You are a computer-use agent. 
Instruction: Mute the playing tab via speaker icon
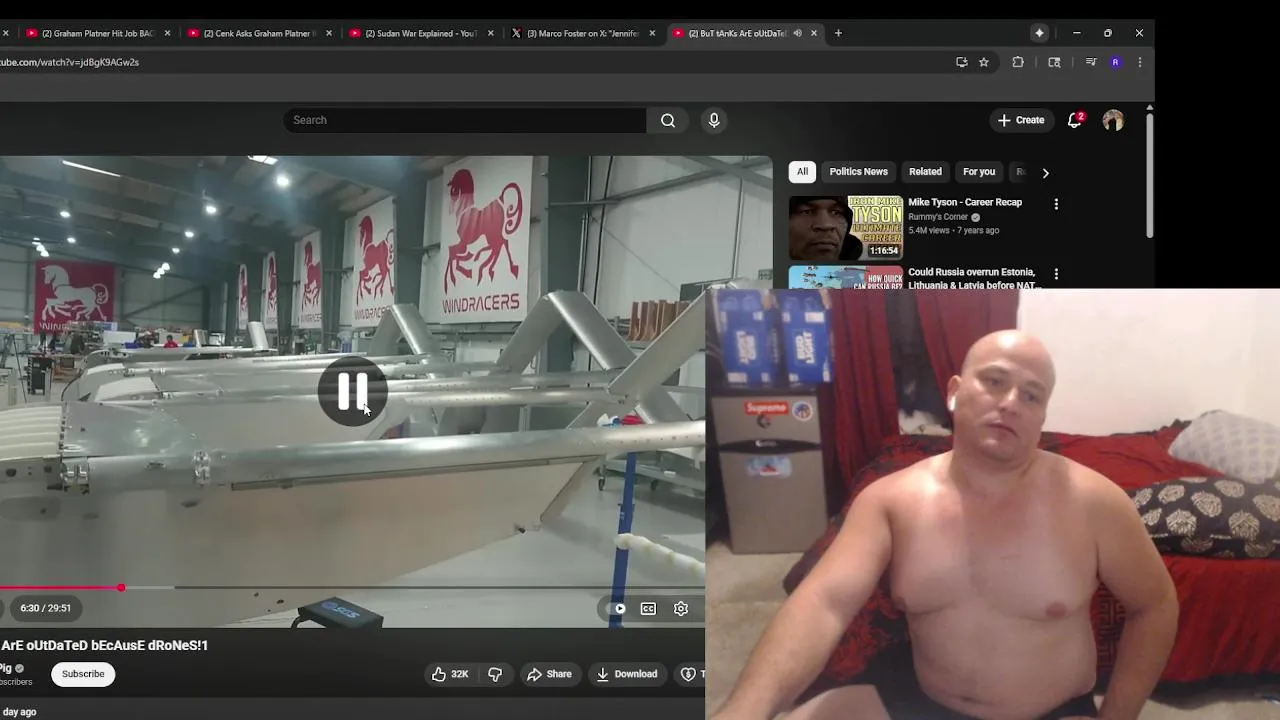tap(797, 33)
